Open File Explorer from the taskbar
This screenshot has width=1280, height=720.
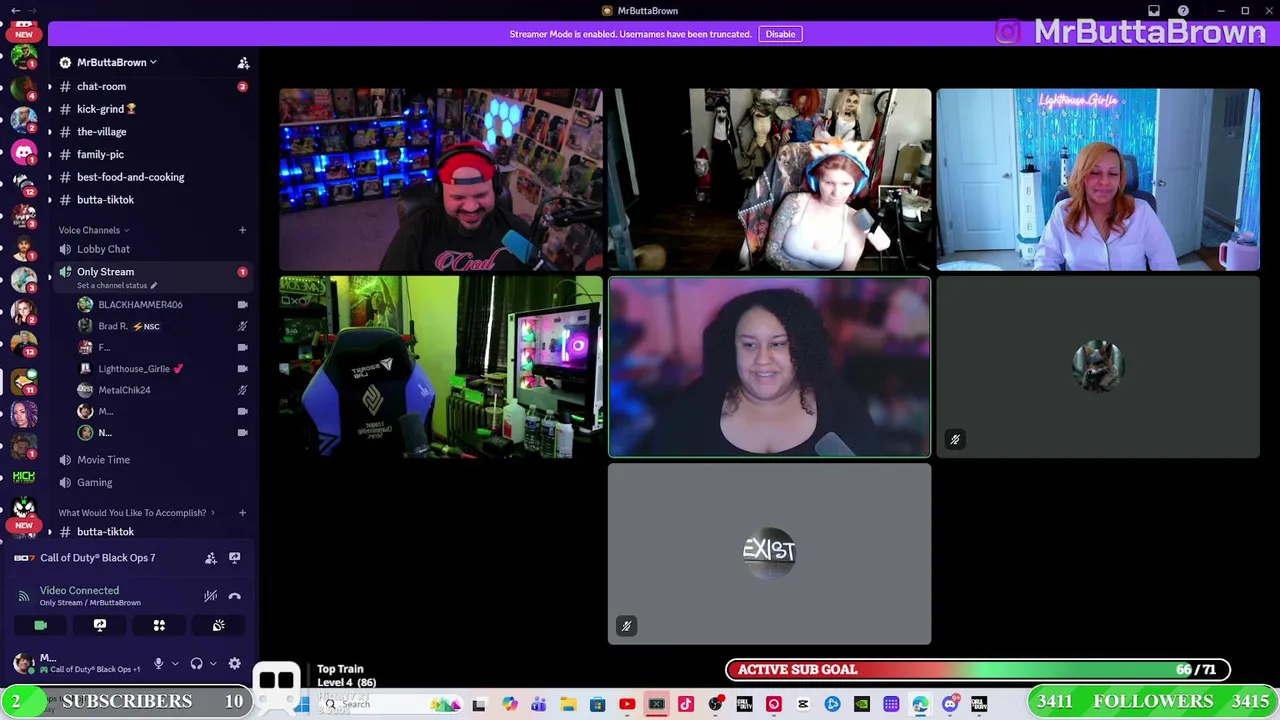(x=568, y=704)
